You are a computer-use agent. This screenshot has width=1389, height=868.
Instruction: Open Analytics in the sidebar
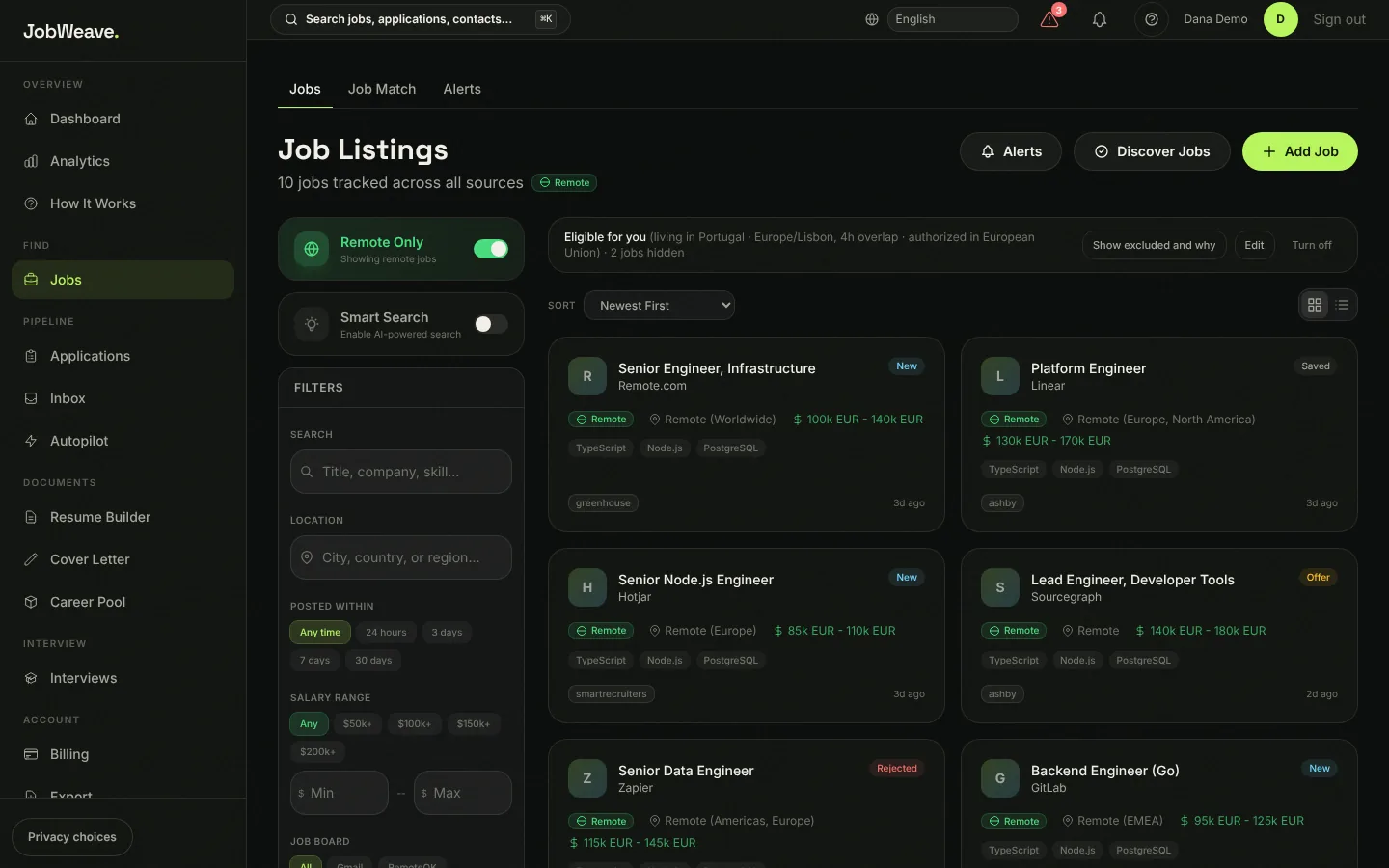[123, 161]
